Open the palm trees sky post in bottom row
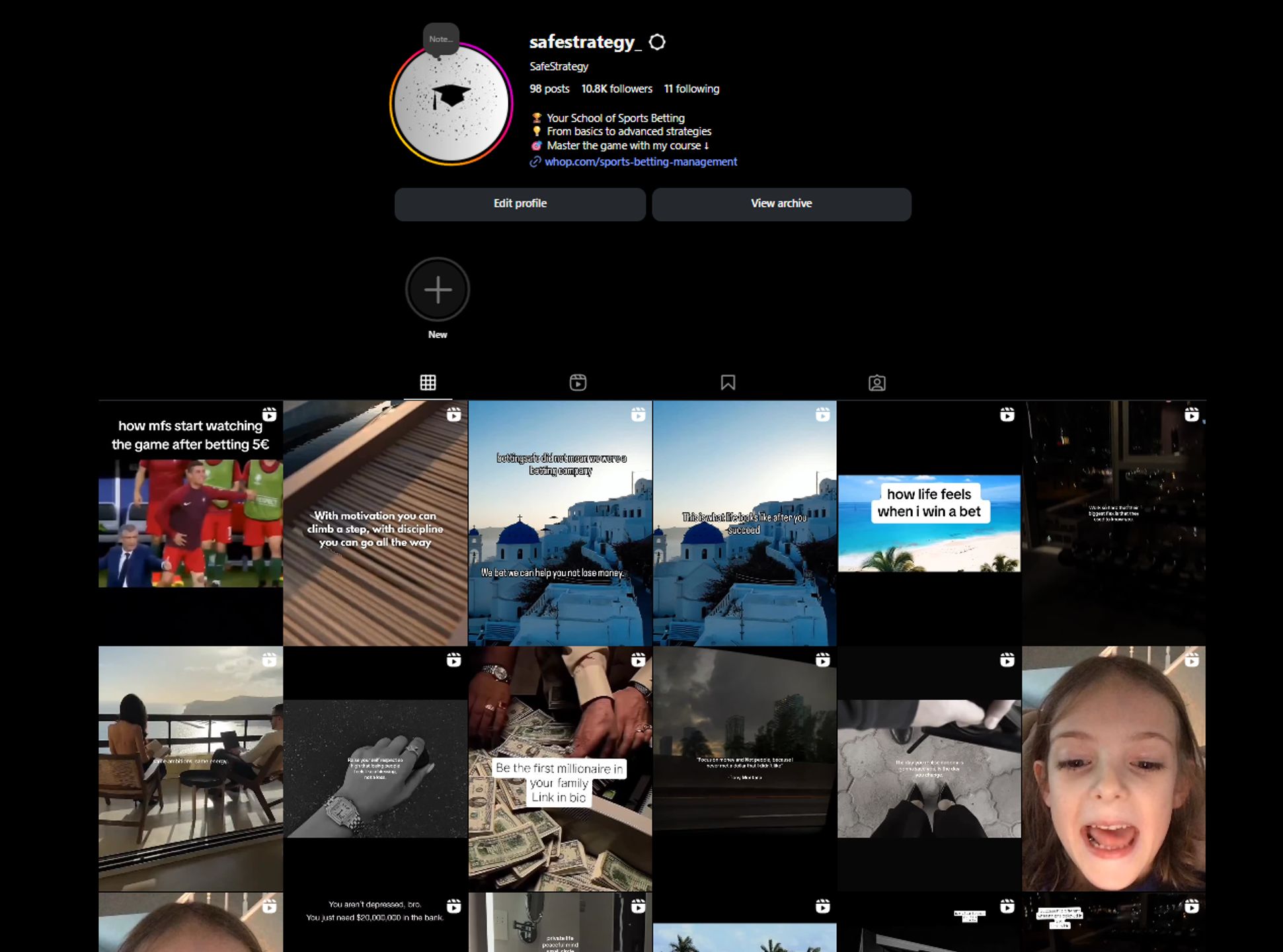The width and height of the screenshot is (1283, 952). (744, 922)
